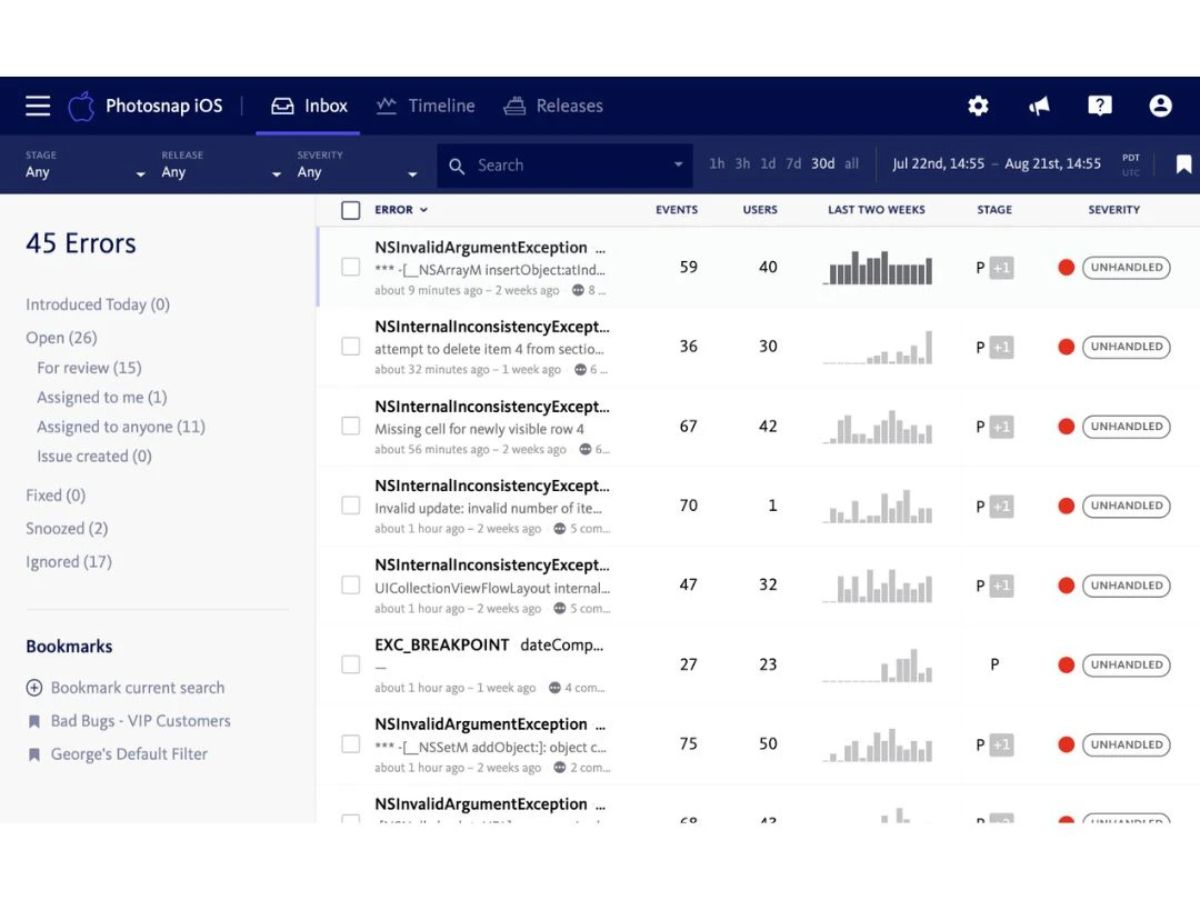This screenshot has height=900, width=1200.
Task: Click the magnifier icon in search box
Action: click(x=457, y=166)
